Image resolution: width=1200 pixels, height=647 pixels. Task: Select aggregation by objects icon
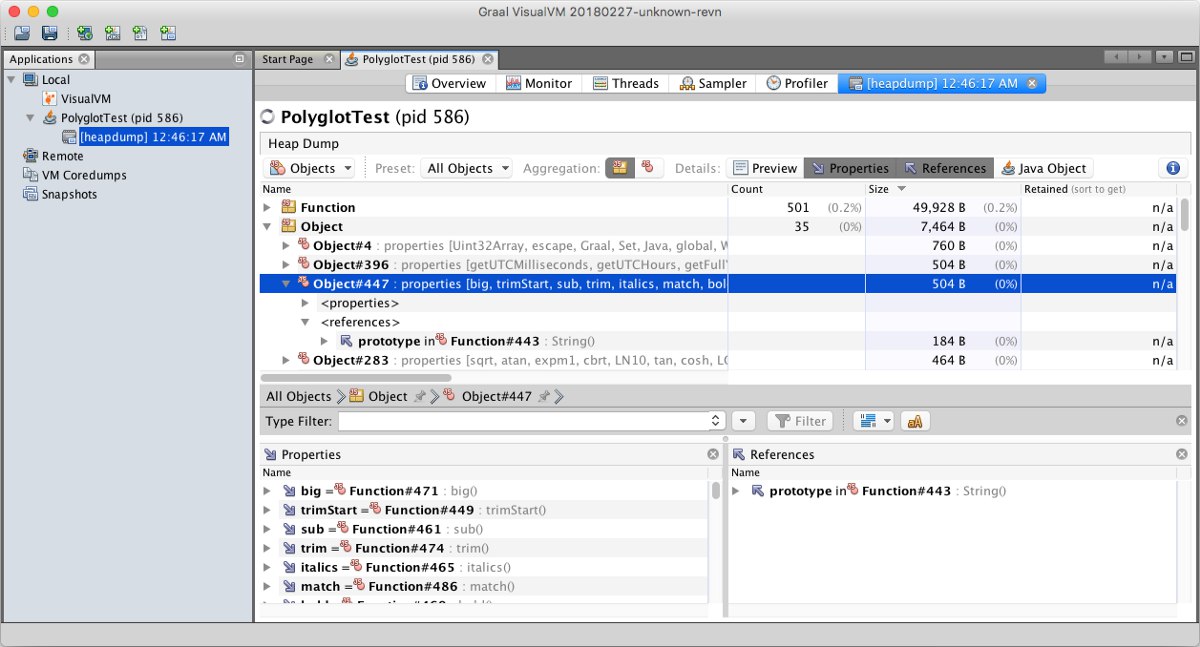coord(648,168)
